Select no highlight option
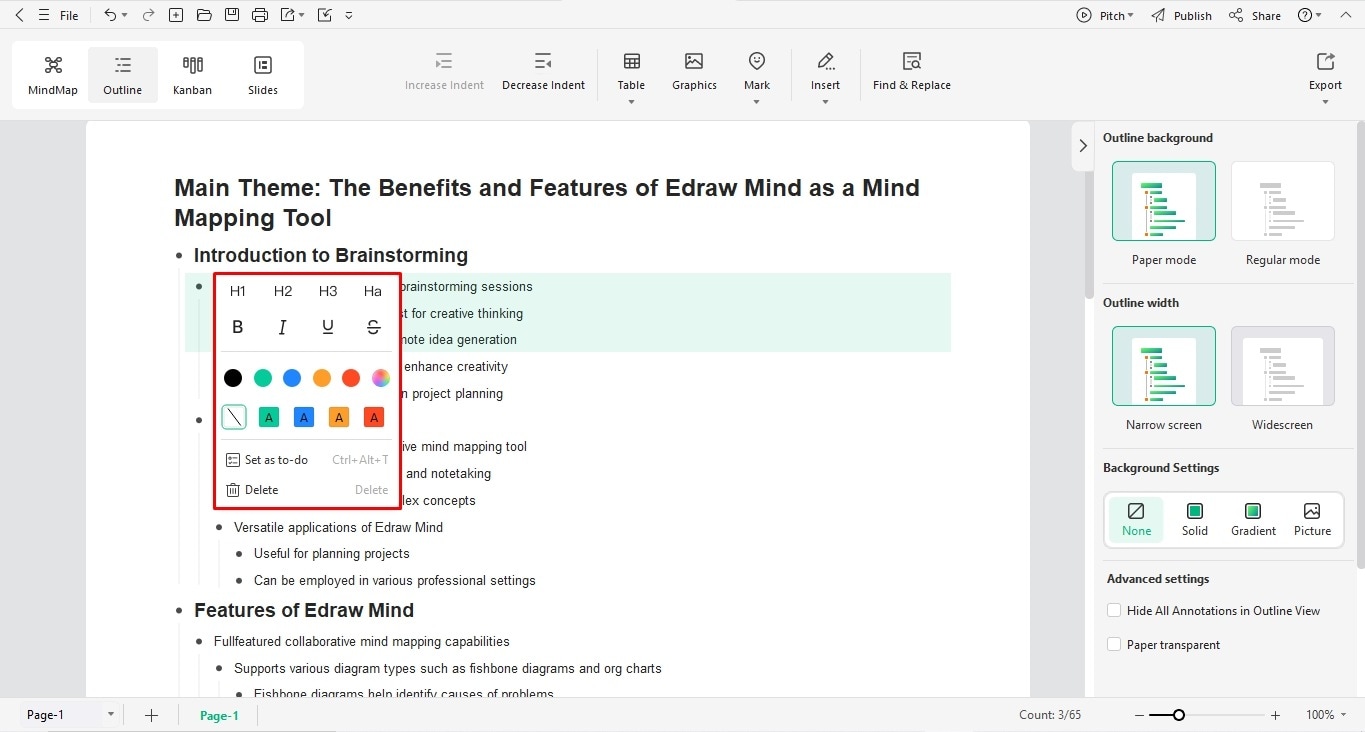This screenshot has height=732, width=1365. tap(234, 417)
